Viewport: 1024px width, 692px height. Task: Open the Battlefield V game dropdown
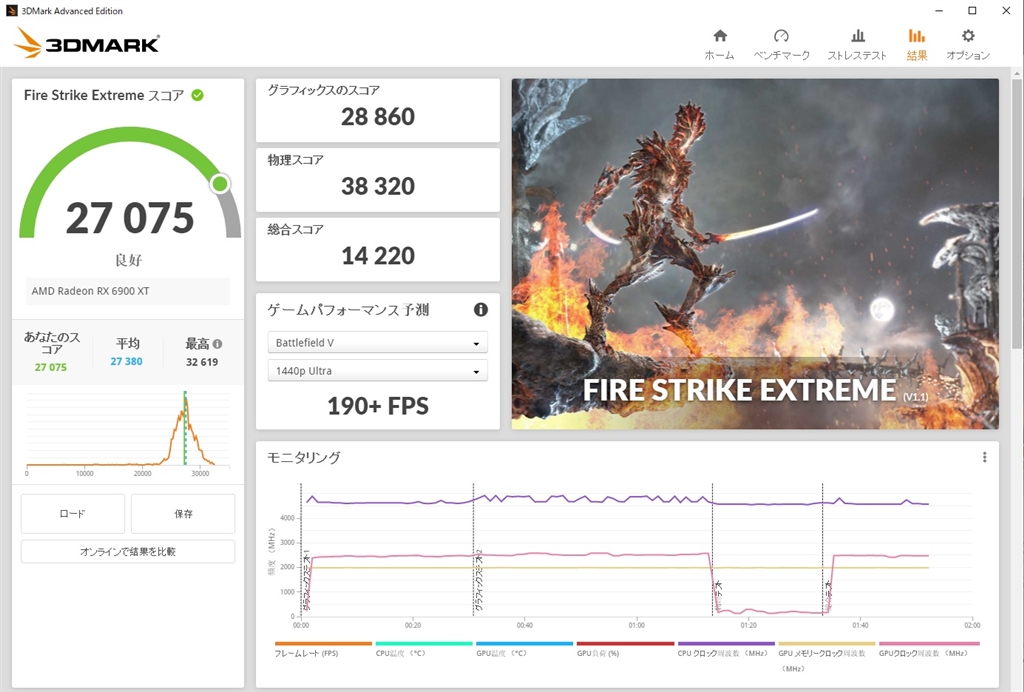[377, 342]
